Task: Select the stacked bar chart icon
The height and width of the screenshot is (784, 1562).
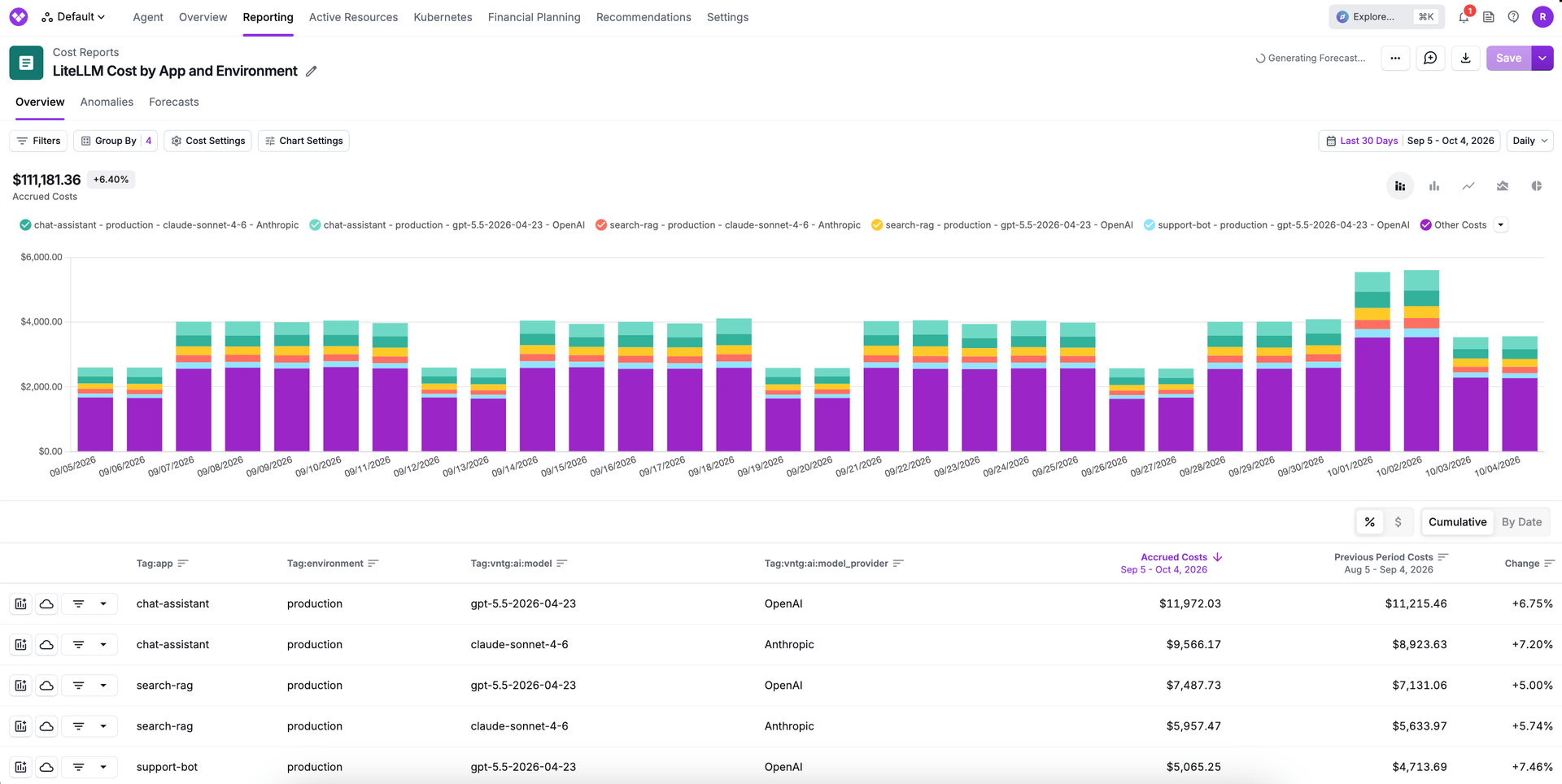Action: click(1399, 186)
